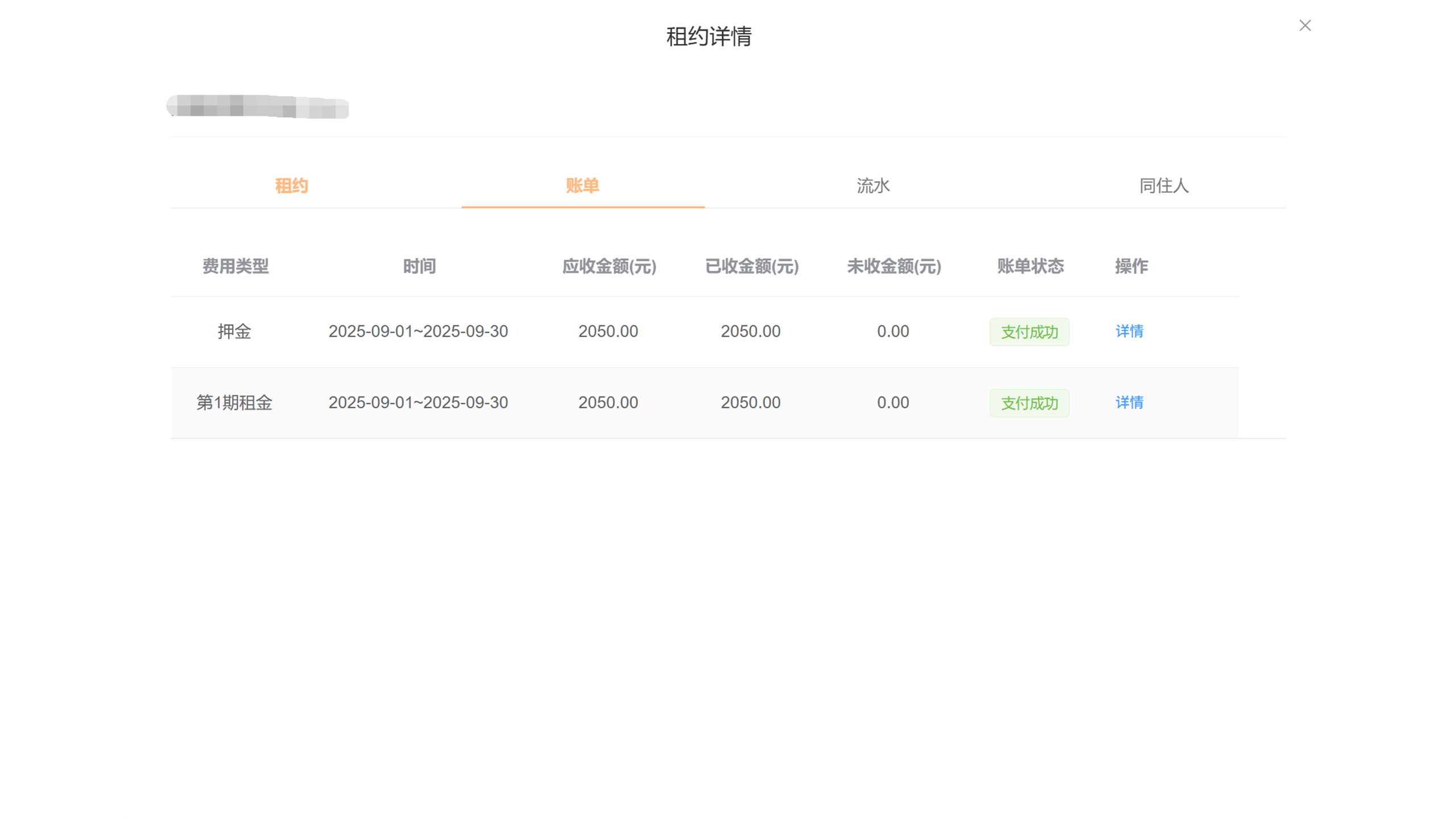Select the 账单 tab
The width and height of the screenshot is (1456, 819).
(x=582, y=185)
